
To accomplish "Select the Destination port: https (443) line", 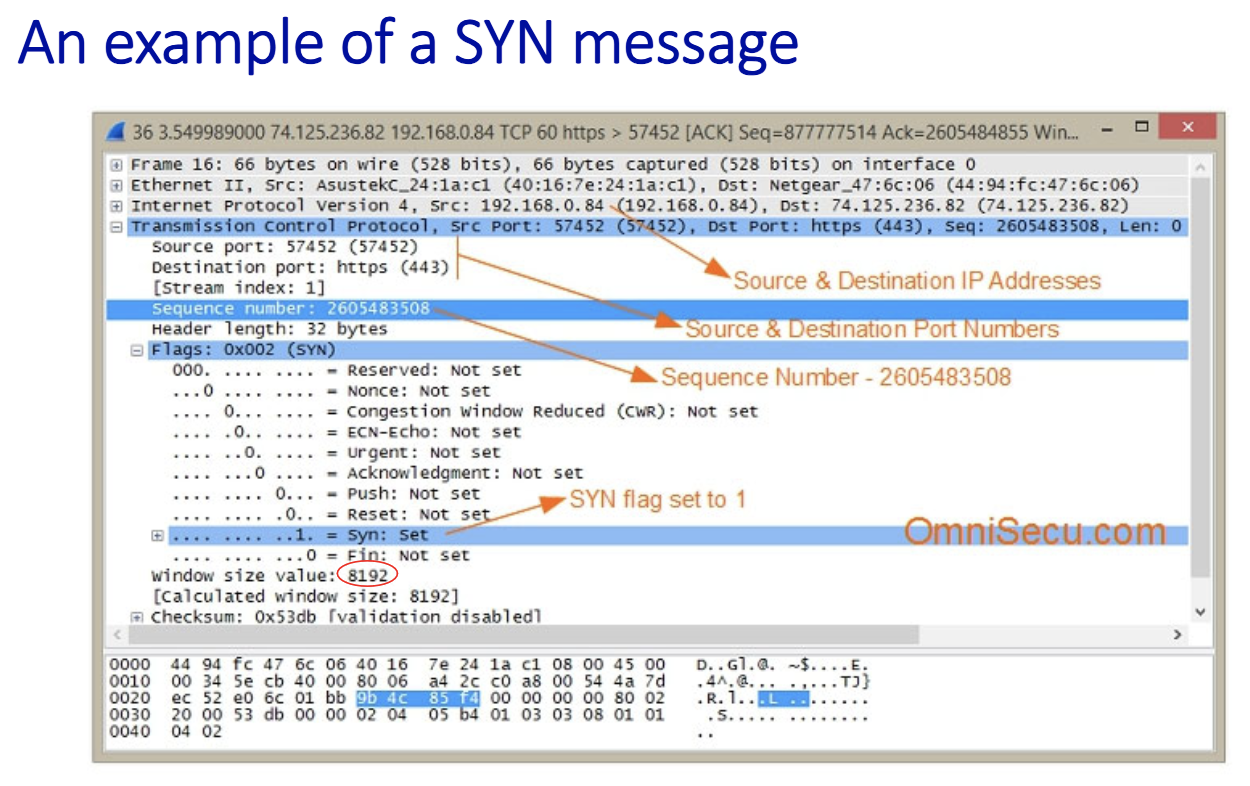I will pyautogui.click(x=300, y=267).
